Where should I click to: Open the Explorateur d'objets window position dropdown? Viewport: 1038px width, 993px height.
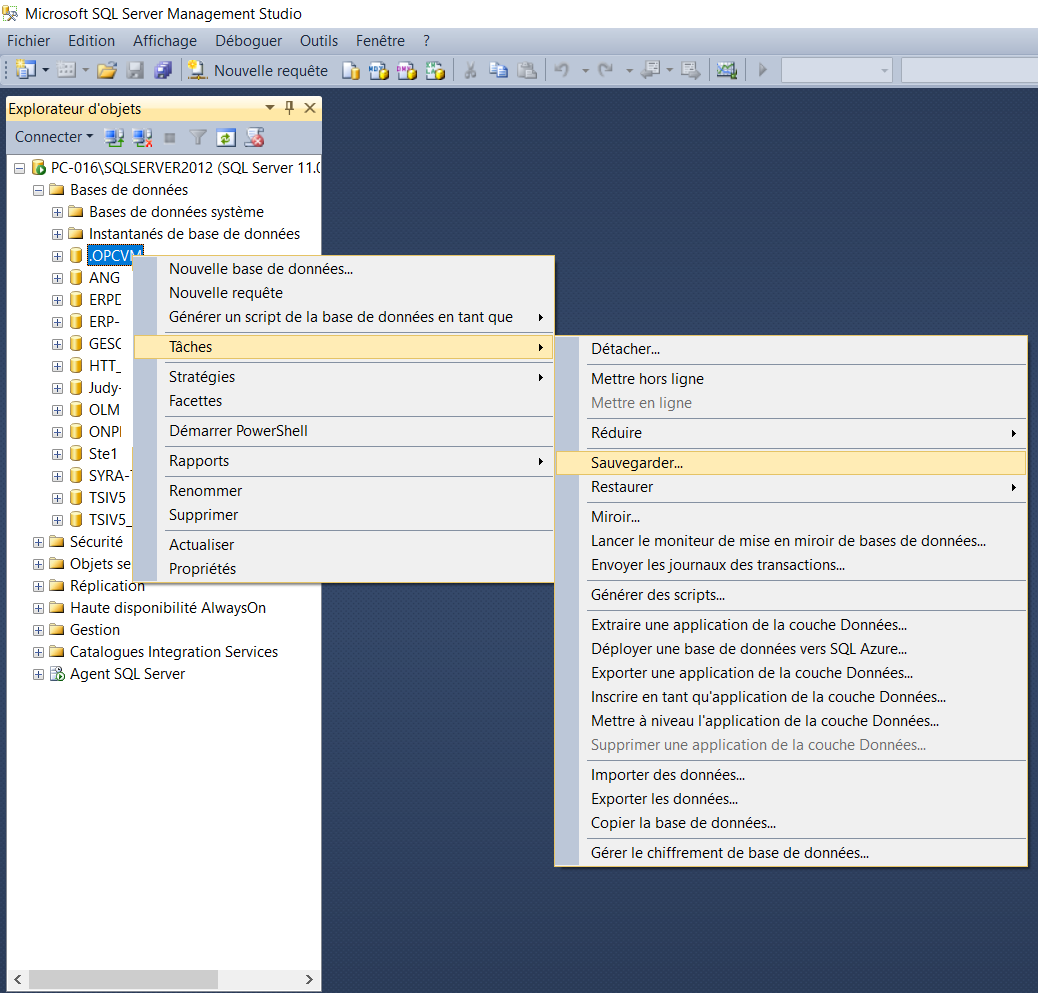269,107
